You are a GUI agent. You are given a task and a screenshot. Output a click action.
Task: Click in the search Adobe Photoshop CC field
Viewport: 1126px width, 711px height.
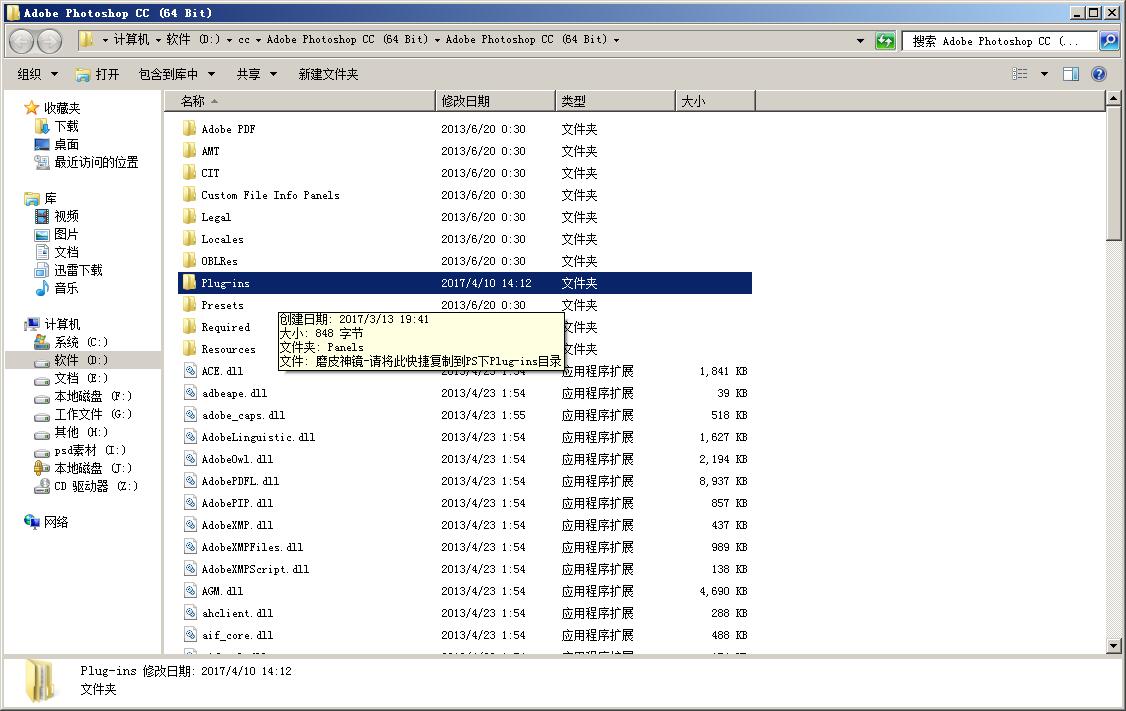1000,41
